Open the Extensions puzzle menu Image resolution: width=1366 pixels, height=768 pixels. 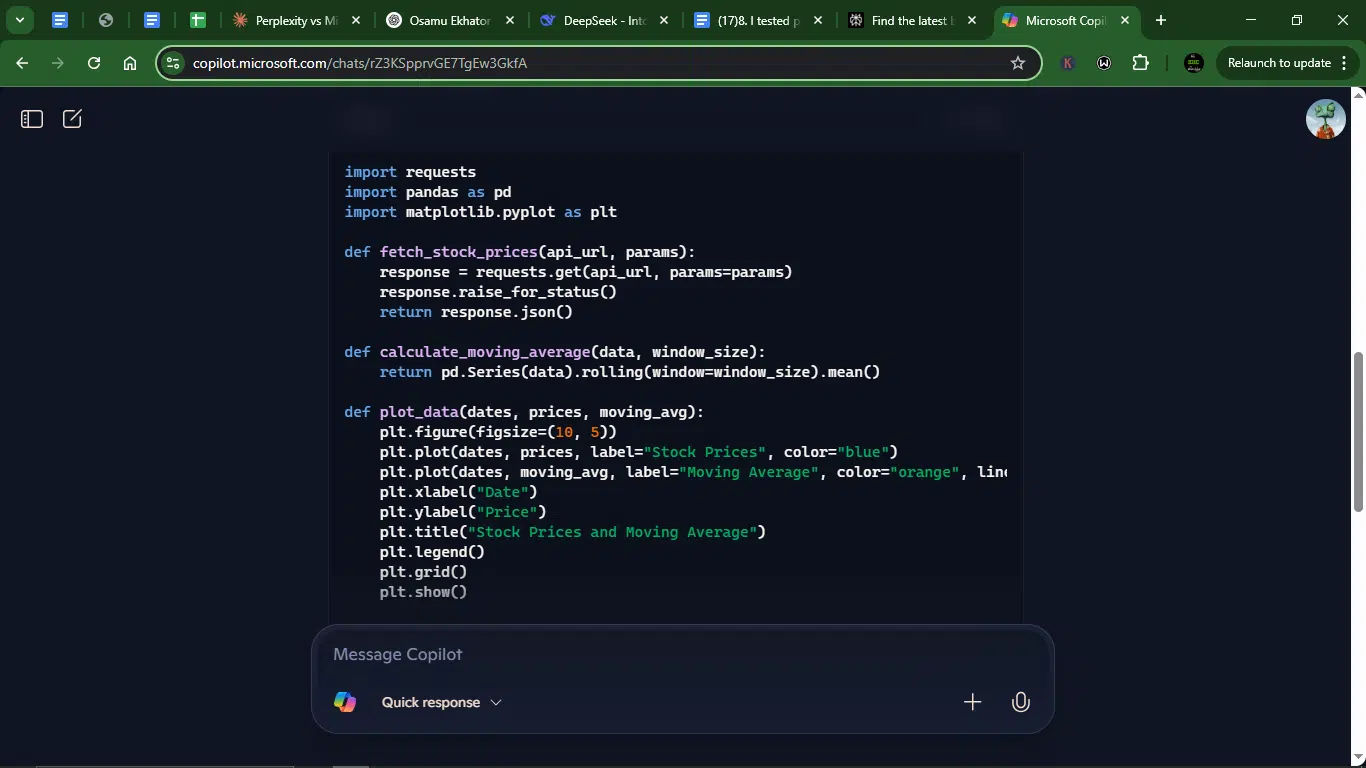pyautogui.click(x=1140, y=63)
